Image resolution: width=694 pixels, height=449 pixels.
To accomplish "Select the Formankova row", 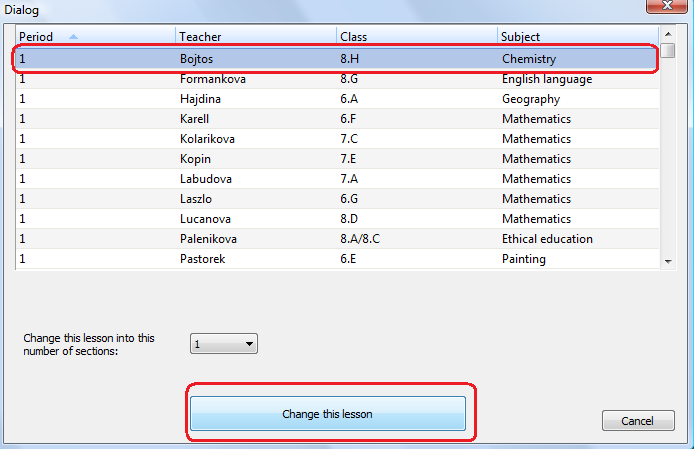I will tap(337, 79).
